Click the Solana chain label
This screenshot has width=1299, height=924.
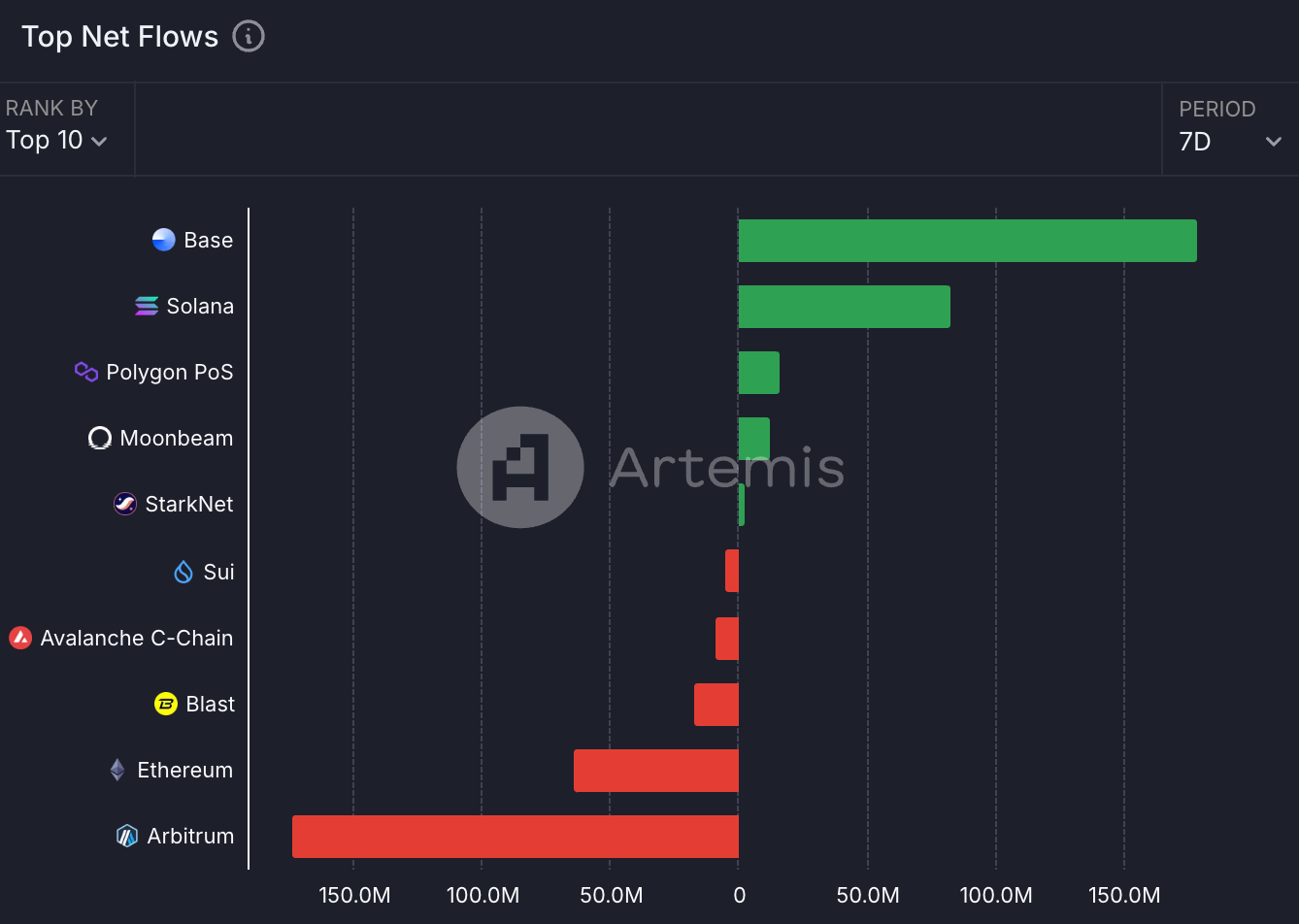(200, 306)
